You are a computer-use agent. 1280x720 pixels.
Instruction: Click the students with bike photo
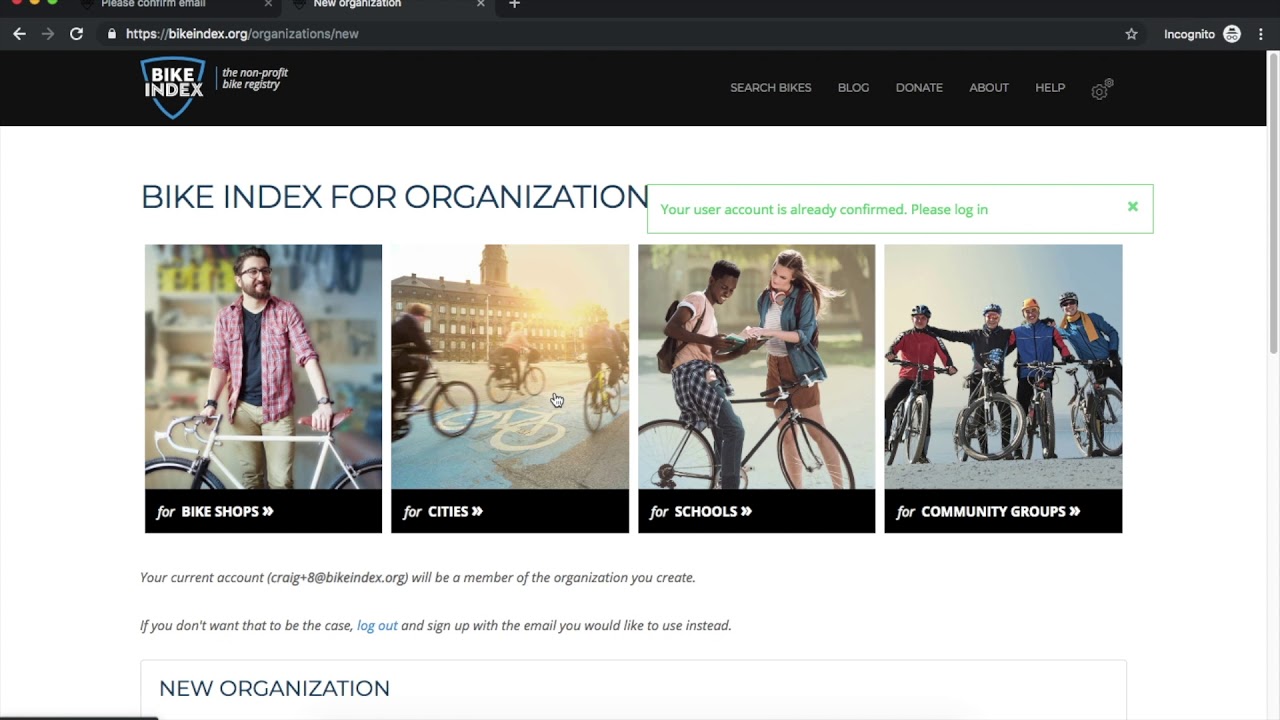[756, 367]
